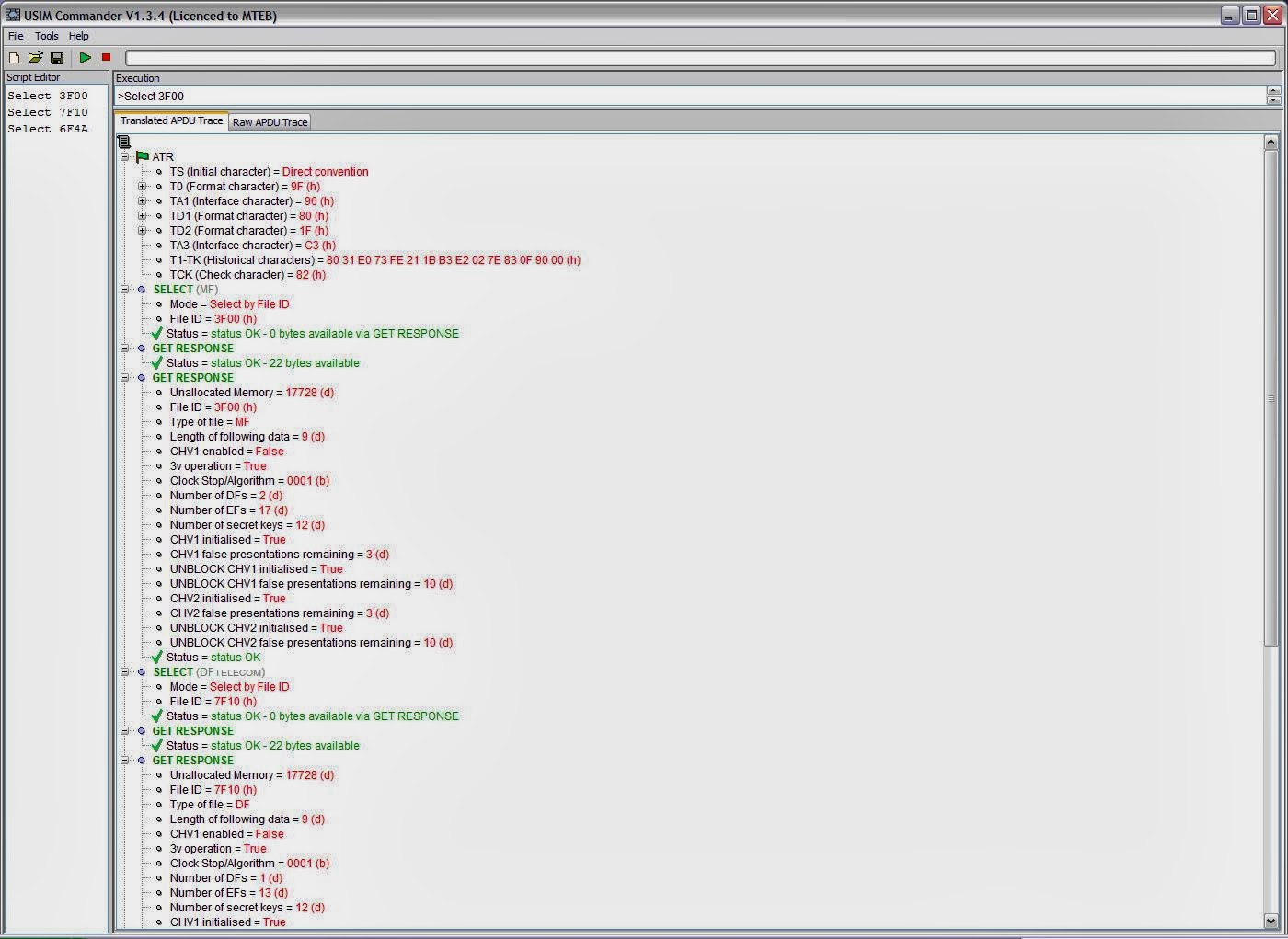Click the trace vertical scrollbar thumb
This screenshot has width=1288, height=939.
click(1271, 398)
